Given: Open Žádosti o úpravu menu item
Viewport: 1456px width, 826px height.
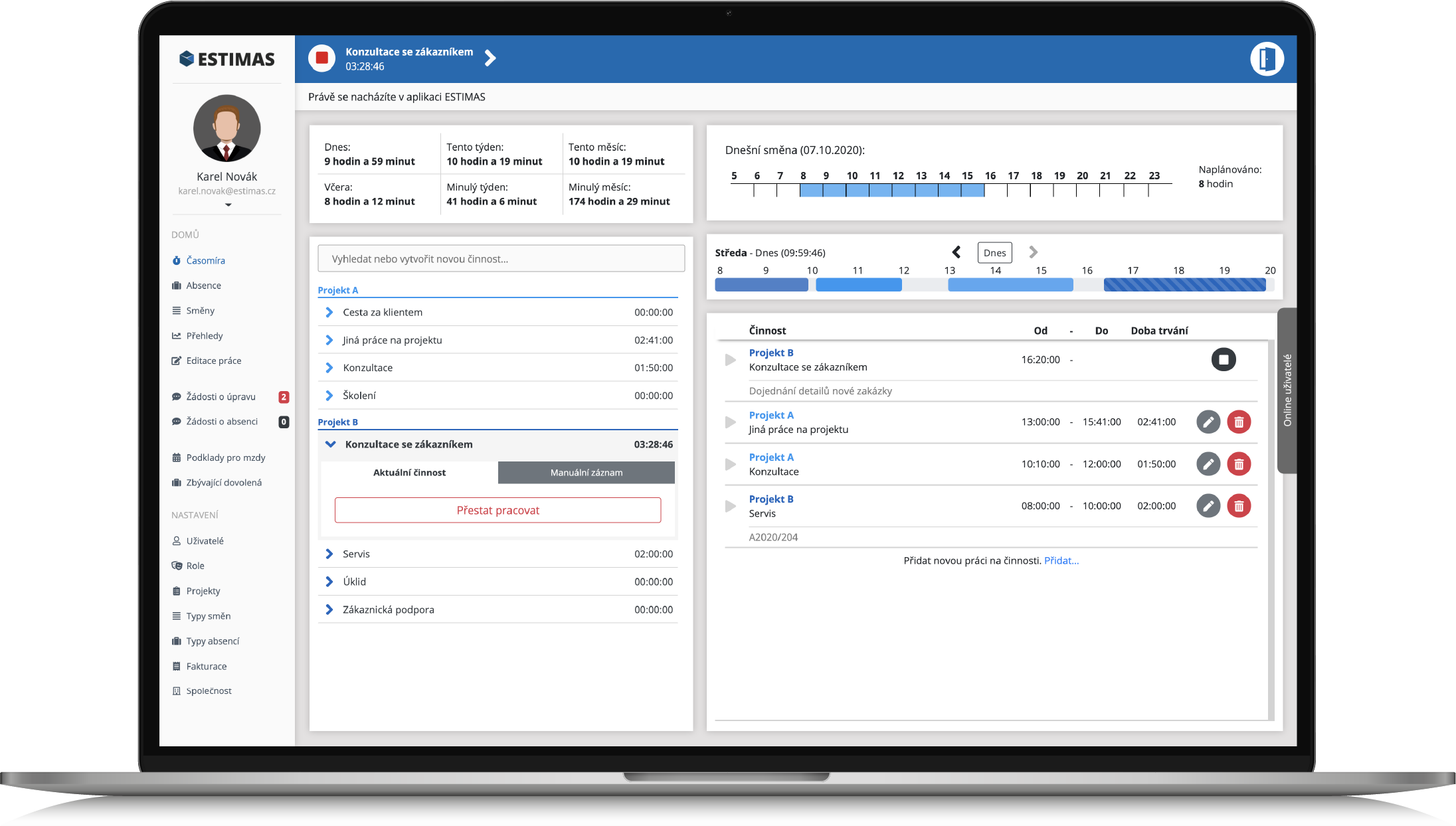Looking at the screenshot, I should 221,397.
